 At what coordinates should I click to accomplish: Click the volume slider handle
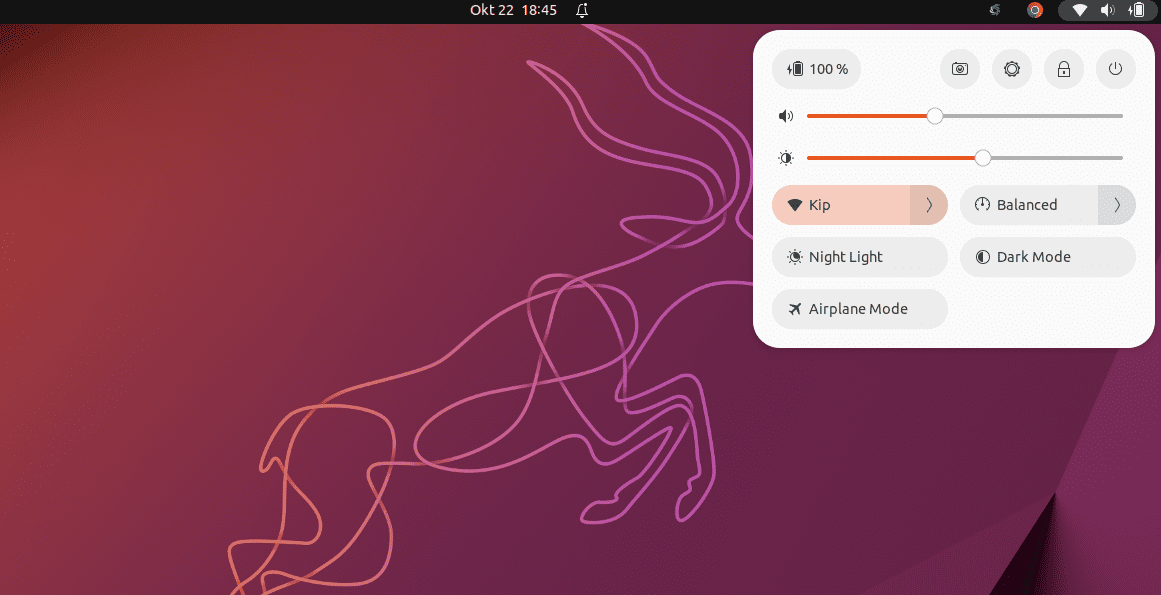pos(934,116)
